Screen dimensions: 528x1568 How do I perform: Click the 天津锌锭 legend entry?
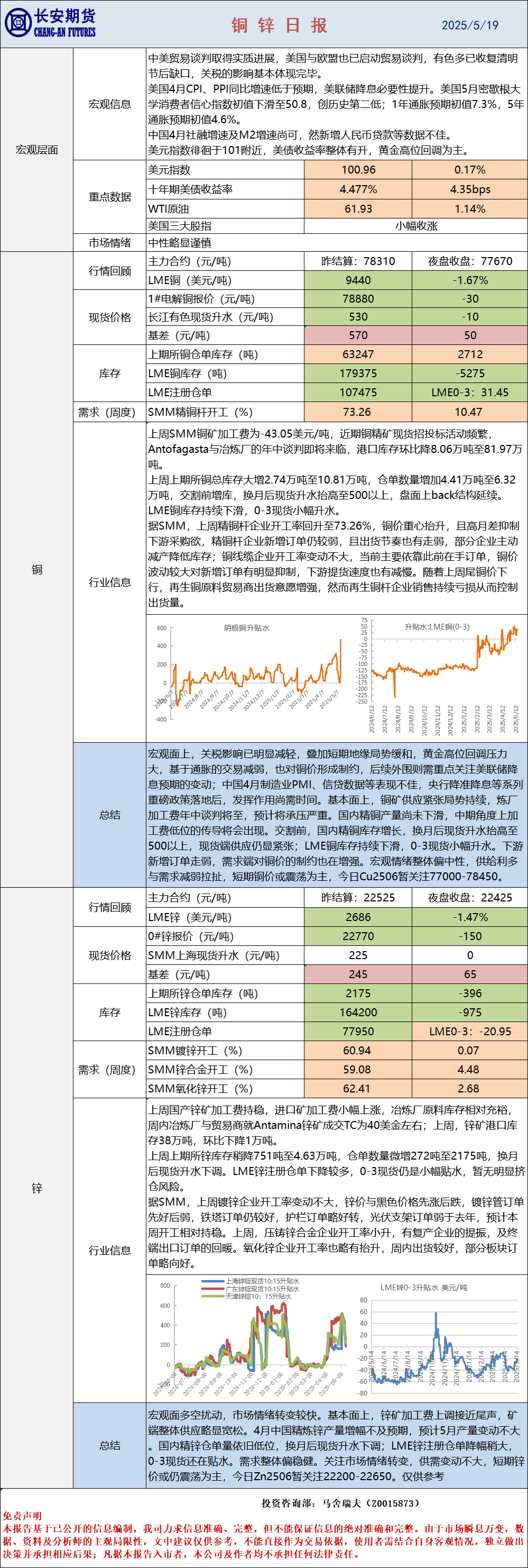(x=246, y=1296)
